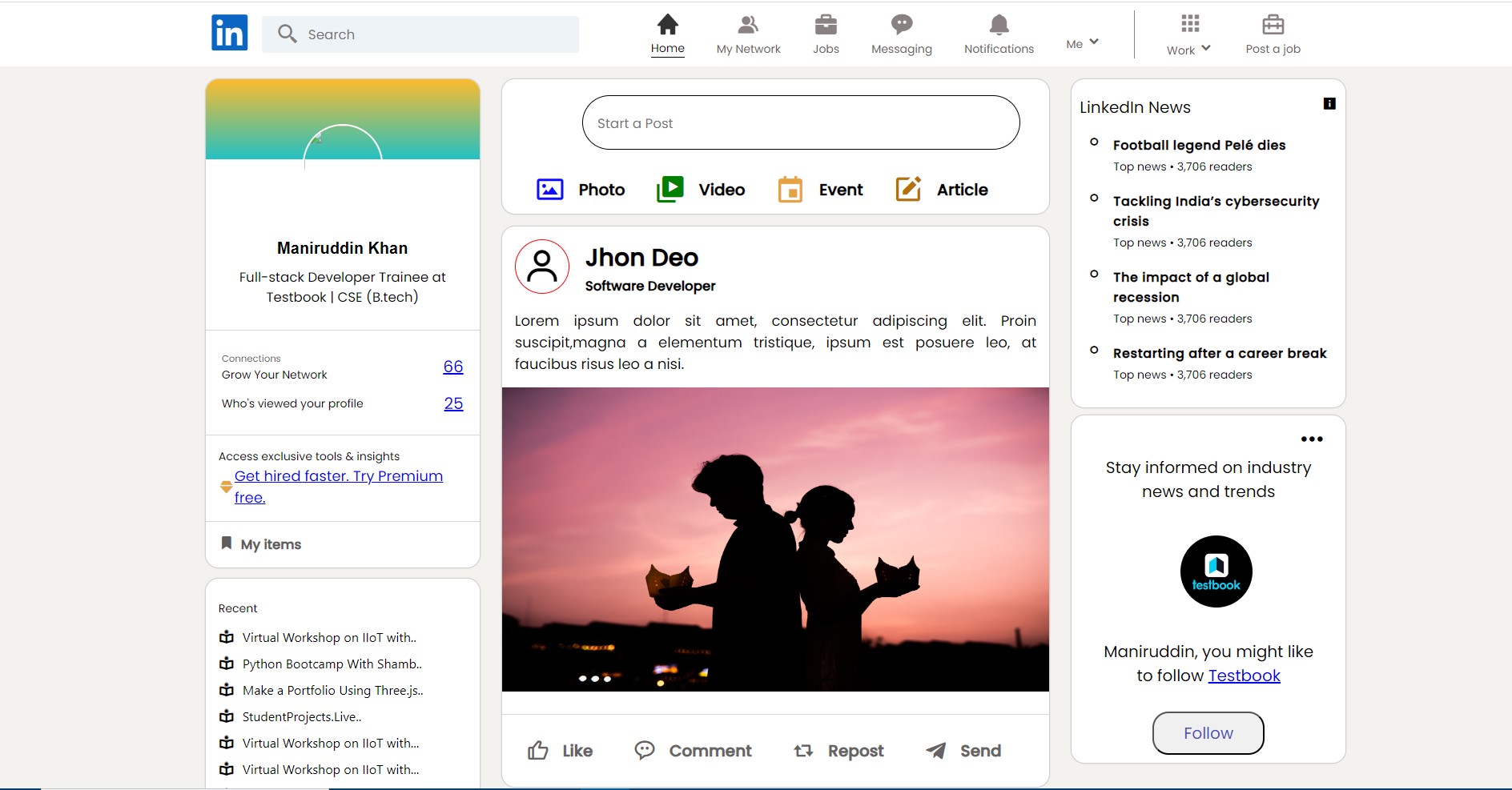
Task: Click the LinkedIn News info icon
Action: tap(1329, 103)
